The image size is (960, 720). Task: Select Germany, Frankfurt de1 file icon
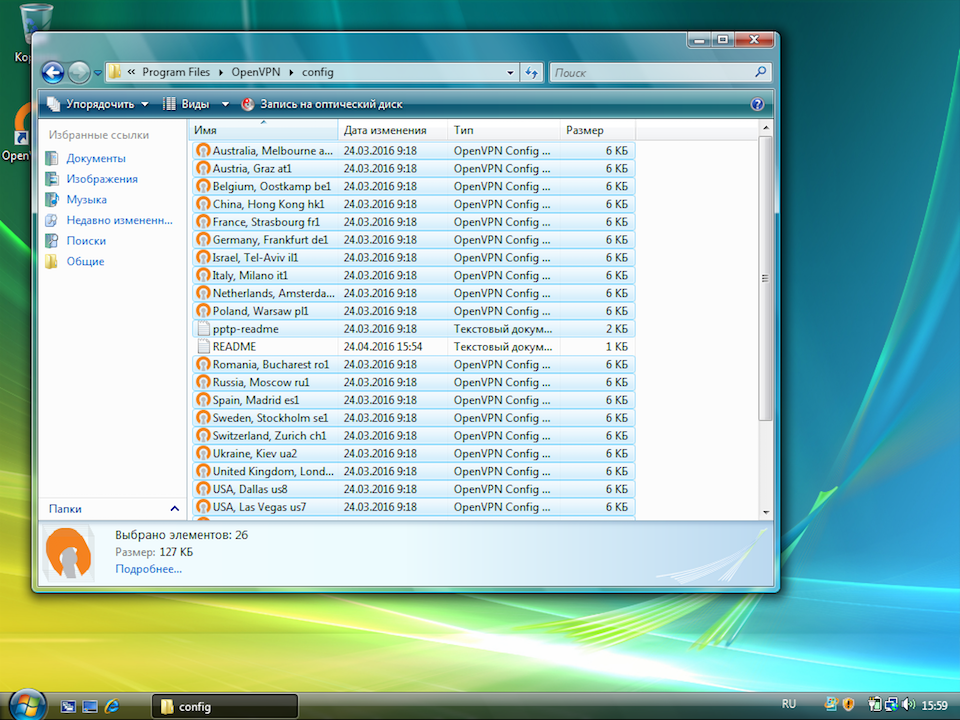[x=203, y=239]
